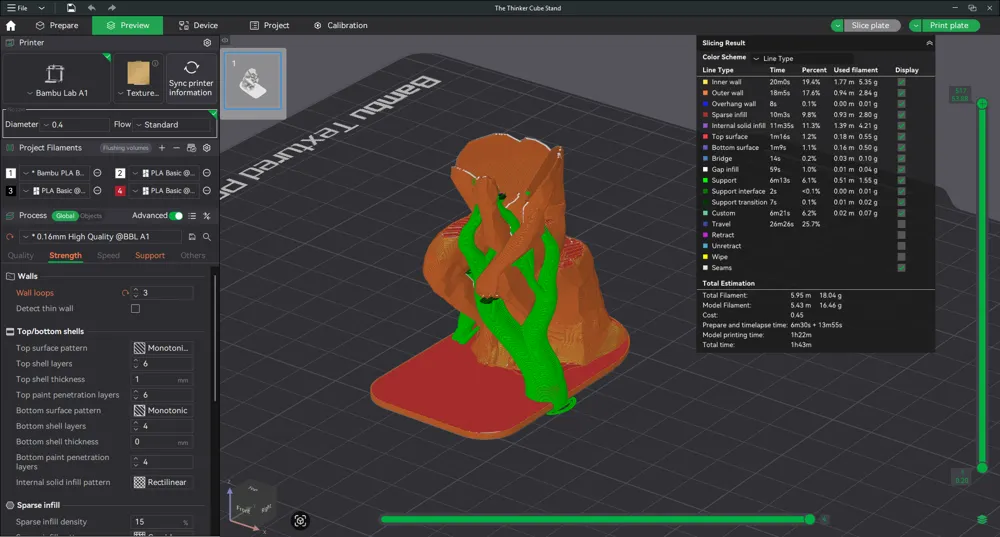Open Bottom surface pattern dropdown
Image resolution: width=1000 pixels, height=537 pixels.
(162, 411)
